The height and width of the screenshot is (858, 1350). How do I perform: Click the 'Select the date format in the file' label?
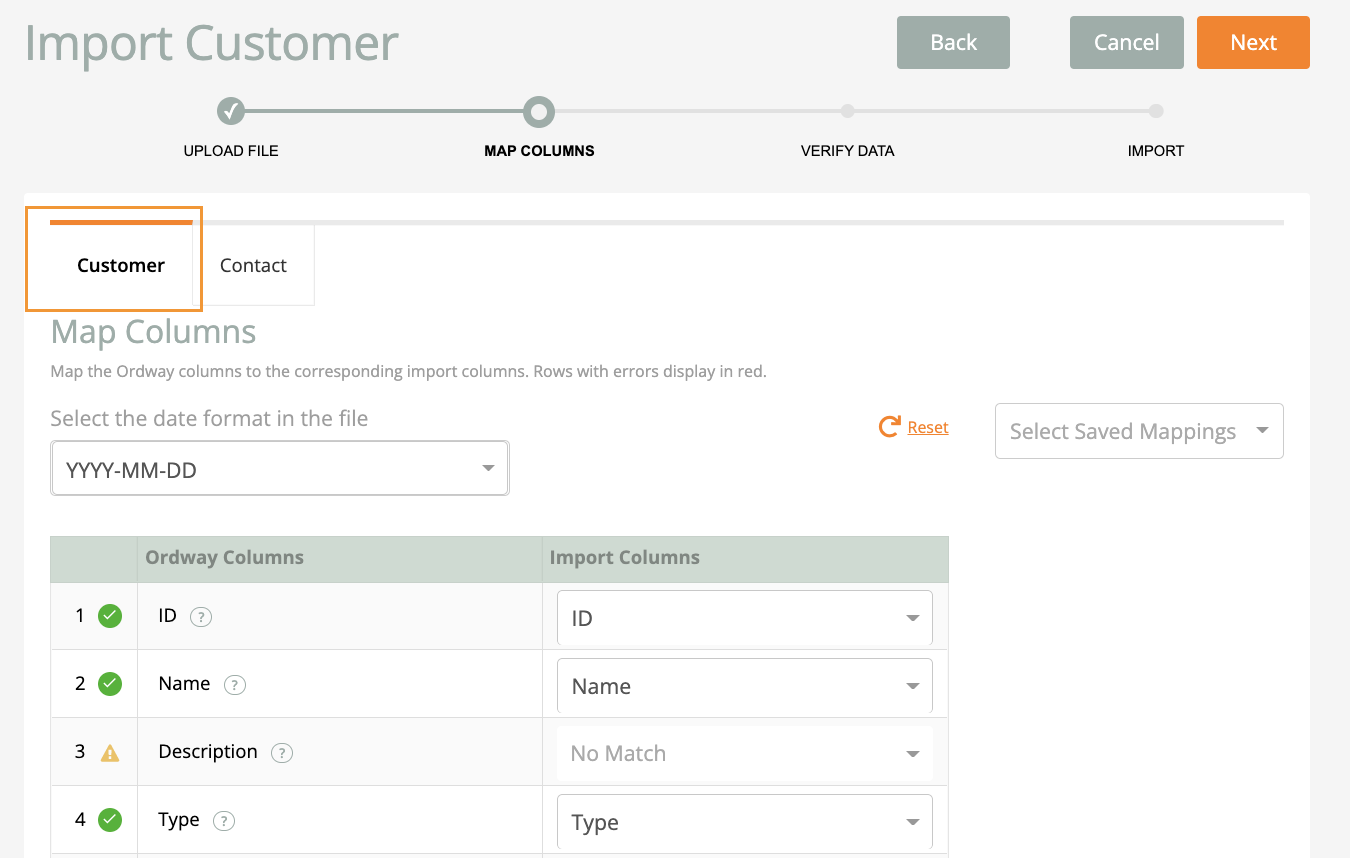[209, 419]
